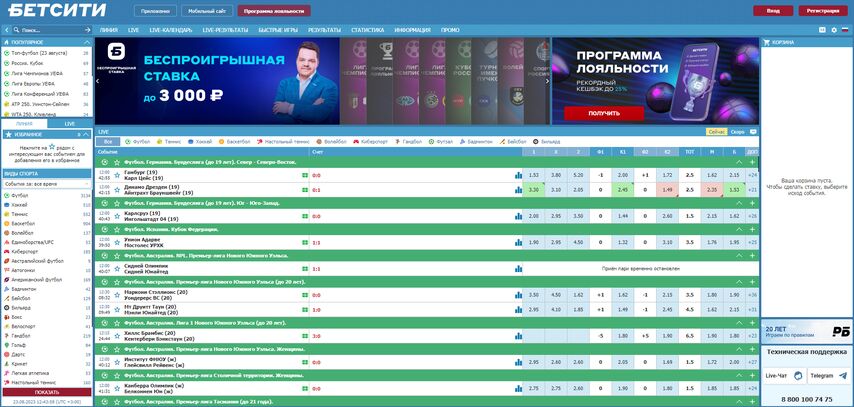Click clock icon on Испания Кубок Федерации header
Screen dimensions: 854x407
pos(105,229)
